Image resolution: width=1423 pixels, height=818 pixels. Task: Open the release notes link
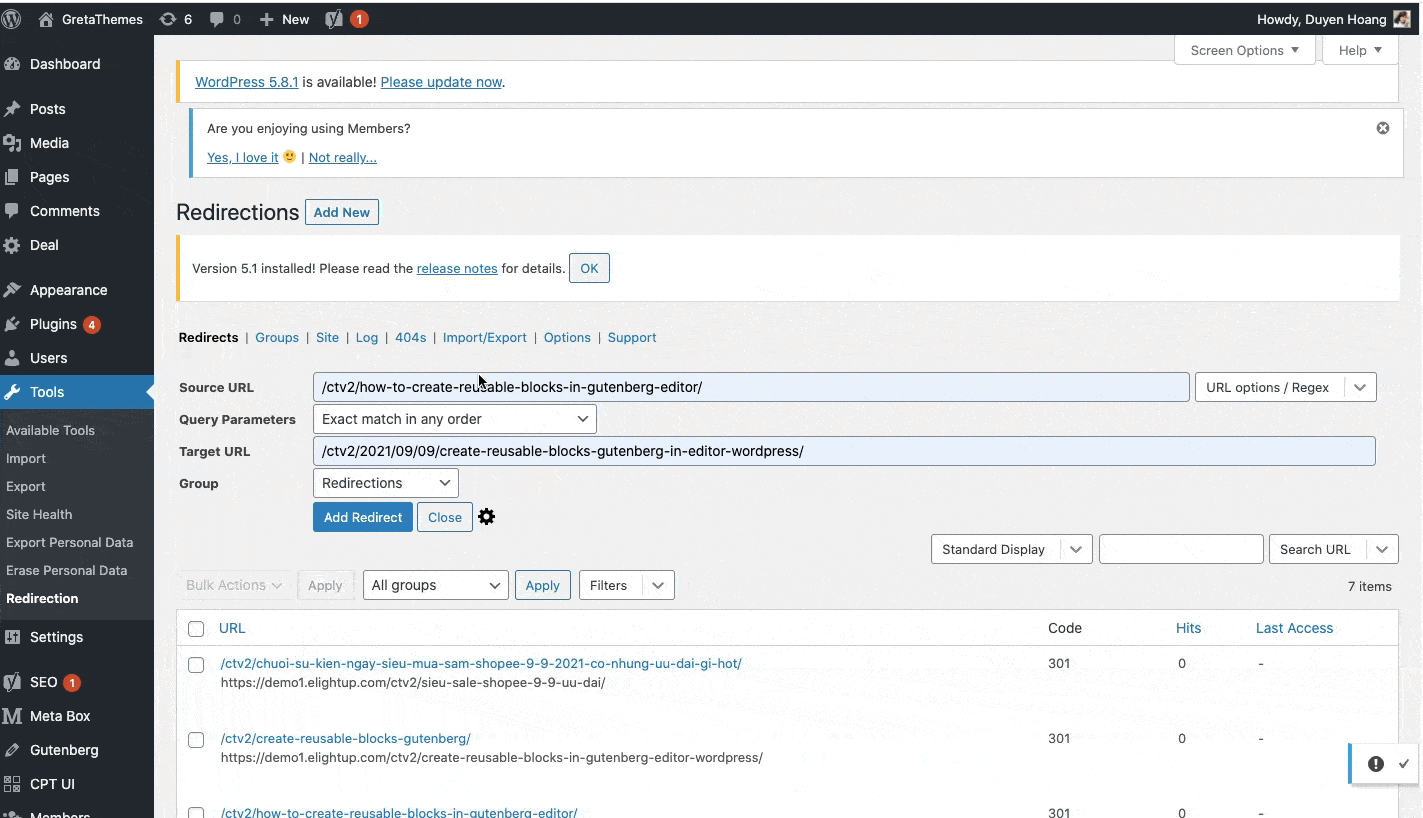pyautogui.click(x=457, y=268)
